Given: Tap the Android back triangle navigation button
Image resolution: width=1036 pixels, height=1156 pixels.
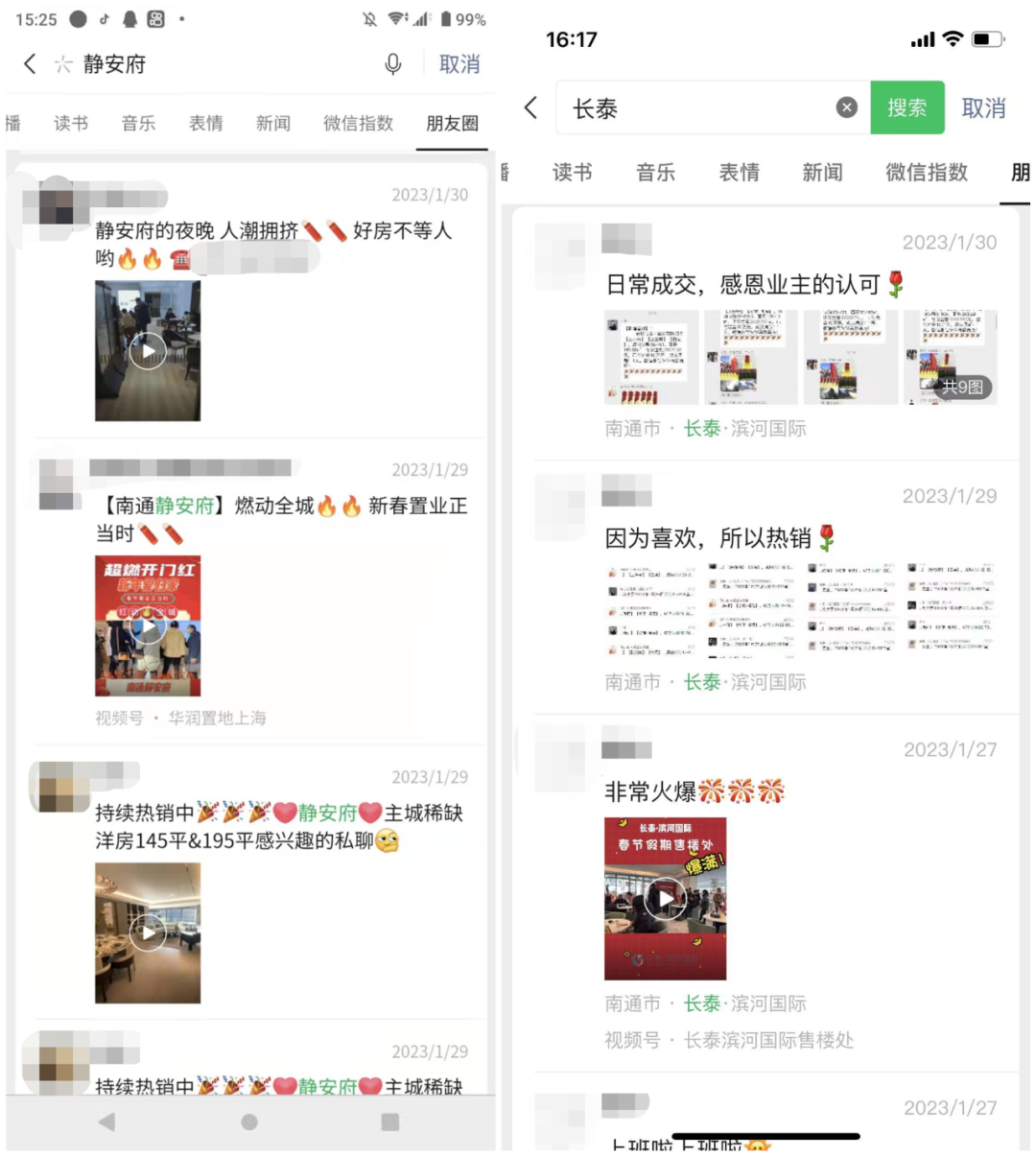Looking at the screenshot, I should (x=106, y=1121).
